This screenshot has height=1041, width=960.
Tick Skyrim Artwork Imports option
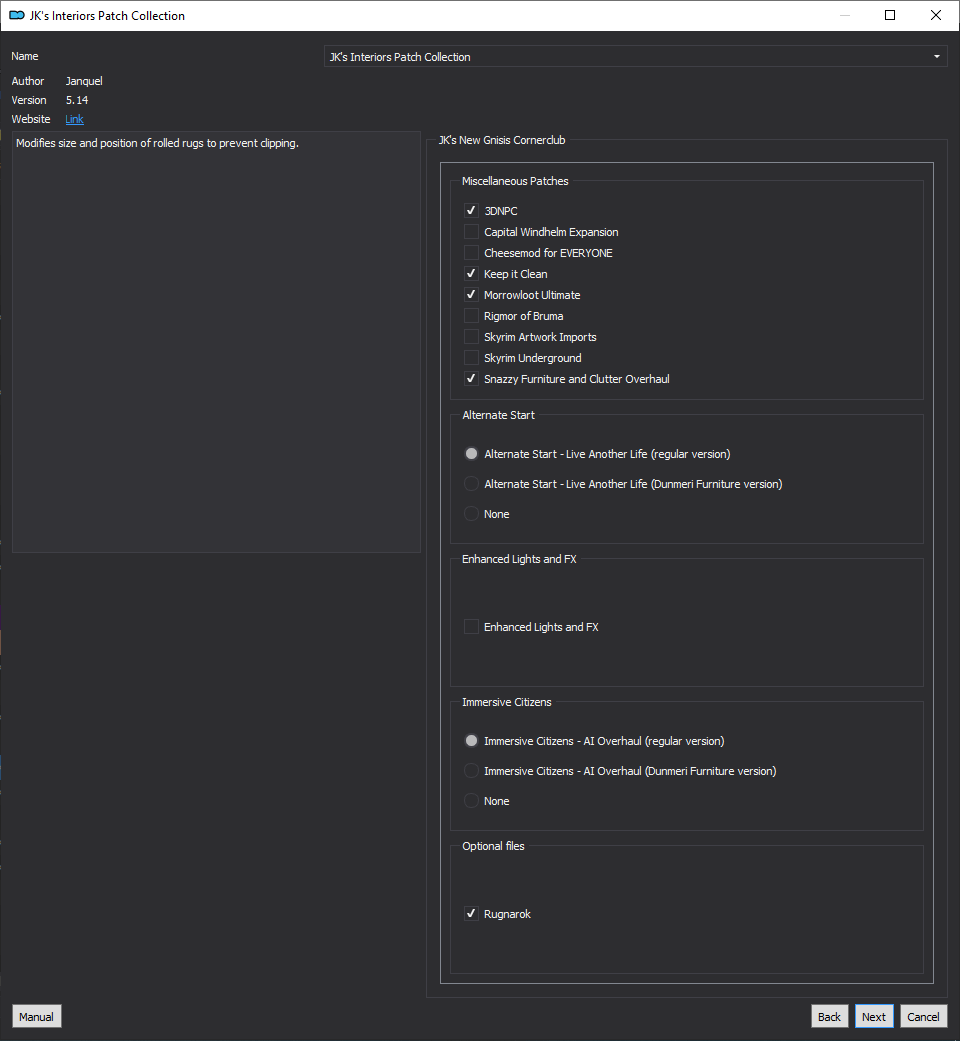pyautogui.click(x=471, y=337)
